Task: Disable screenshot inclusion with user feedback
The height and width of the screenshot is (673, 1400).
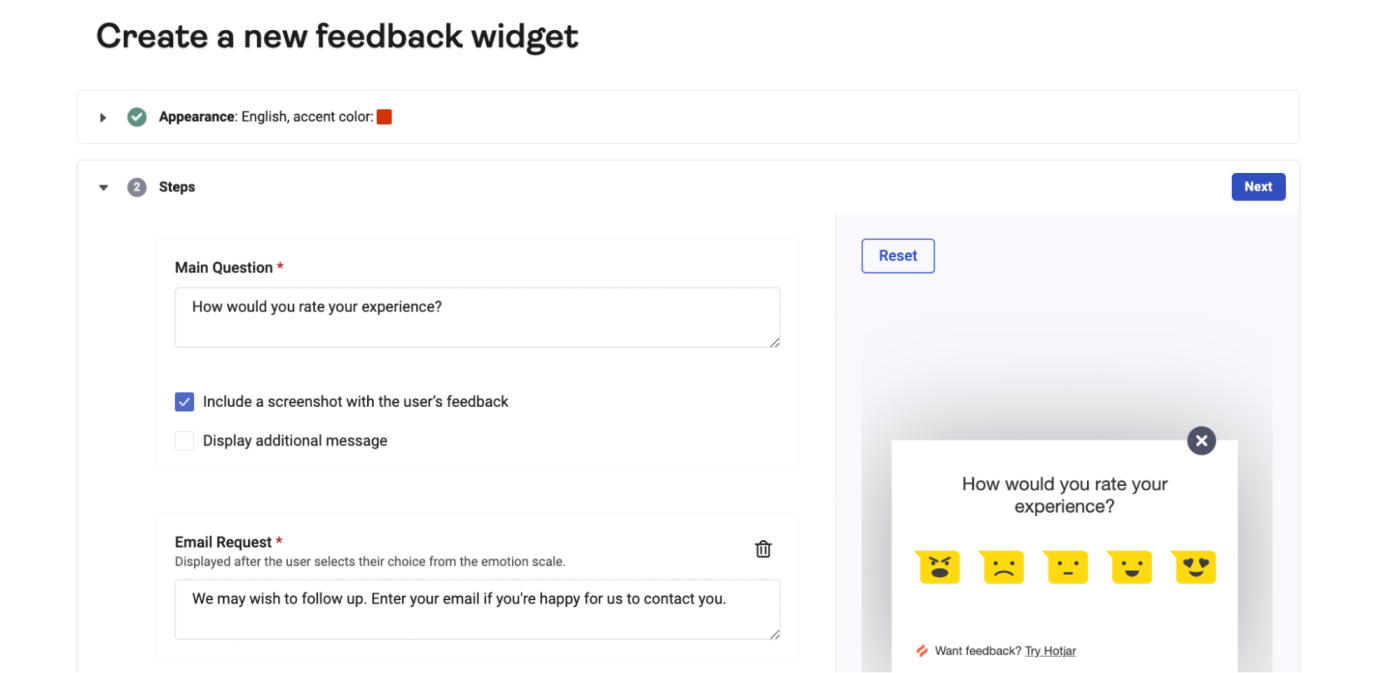Action: 184,401
